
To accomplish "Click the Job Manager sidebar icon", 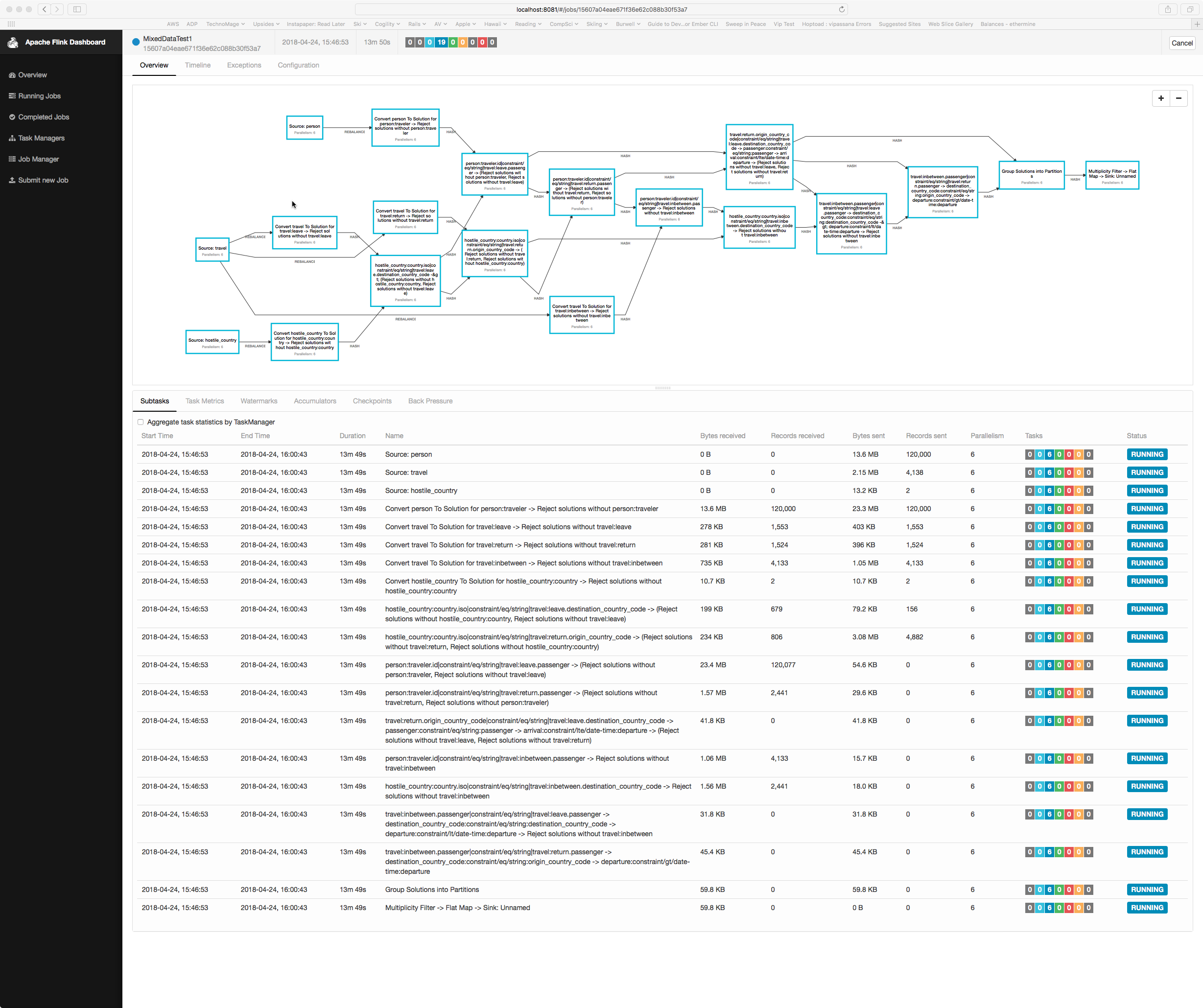I will coord(12,159).
